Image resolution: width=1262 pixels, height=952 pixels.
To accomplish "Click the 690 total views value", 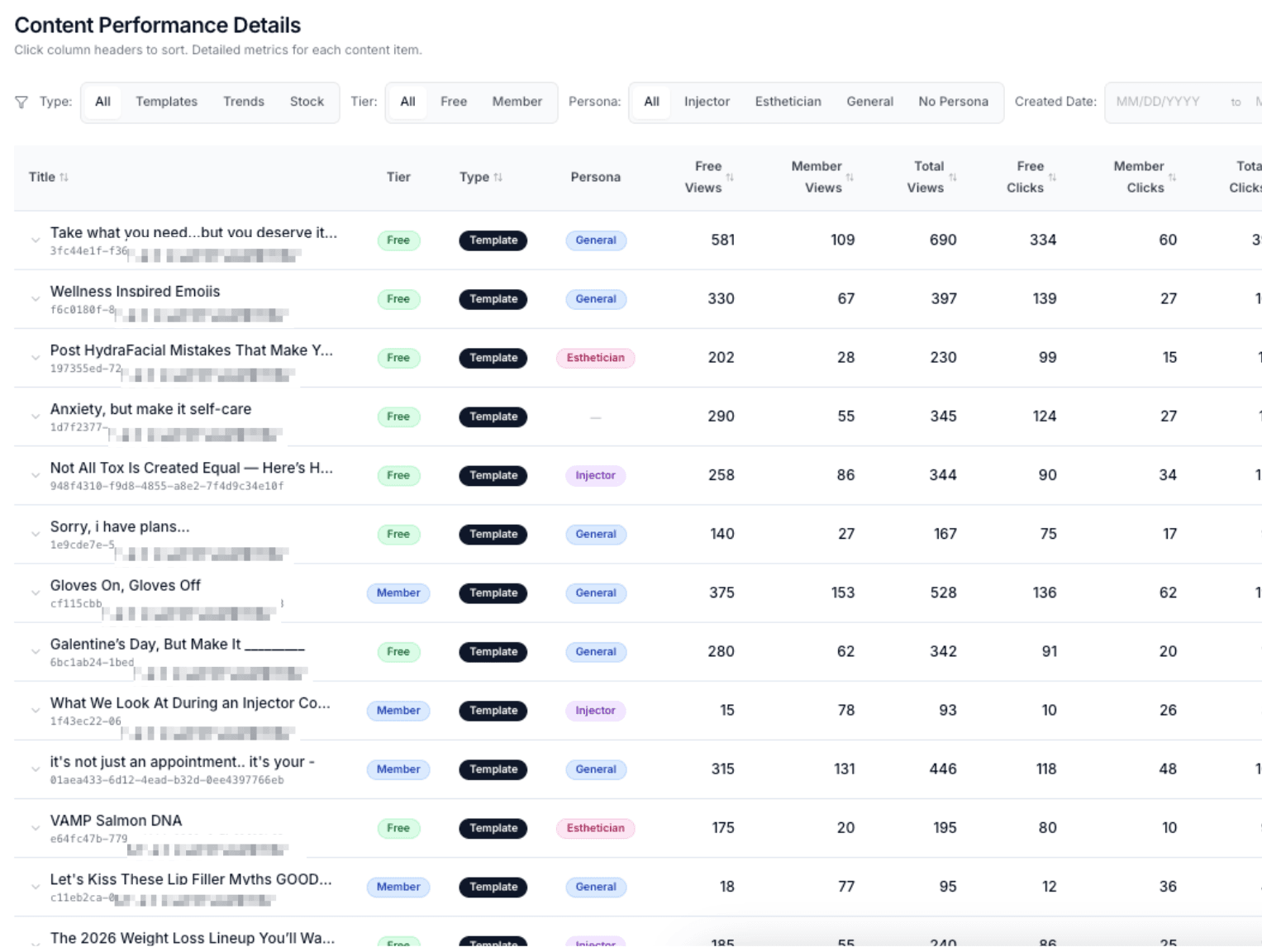I will tap(943, 240).
